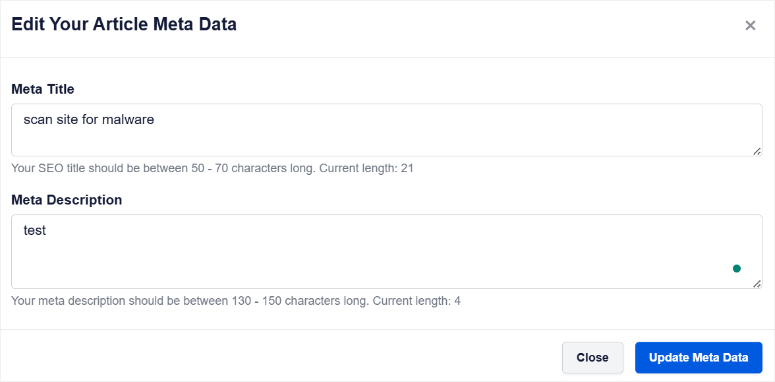Close the dialog with the X icon

tap(750, 26)
